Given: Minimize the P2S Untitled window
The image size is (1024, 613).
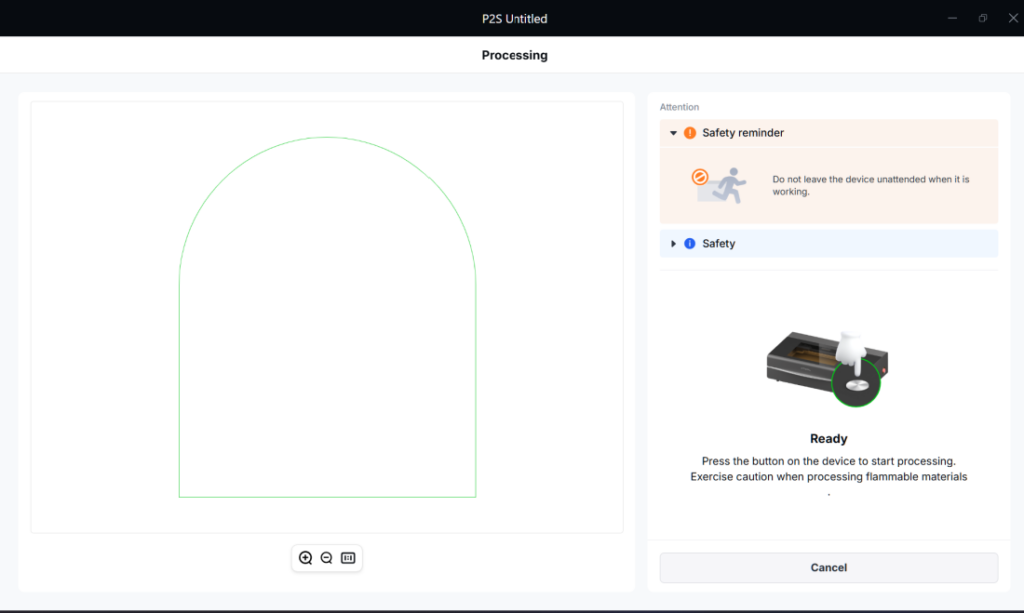Looking at the screenshot, I should pos(952,18).
